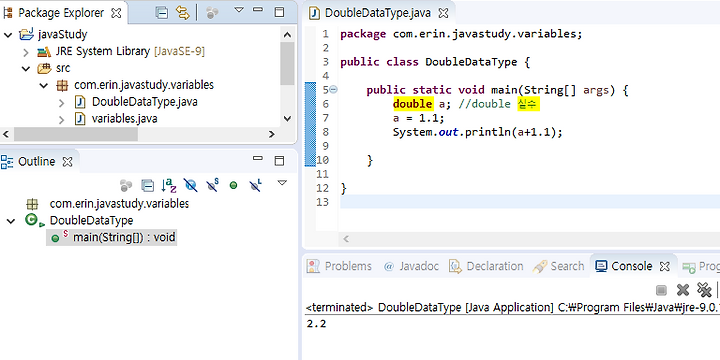
Task: Maximize the Outline view
Action: pos(279,161)
